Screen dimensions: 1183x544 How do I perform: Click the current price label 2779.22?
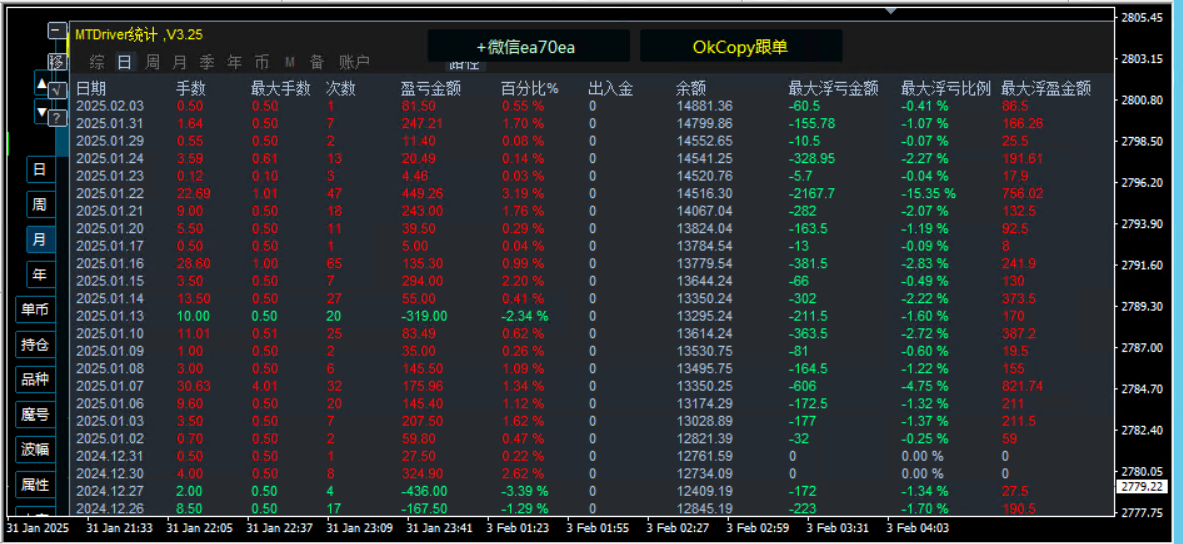[x=1142, y=487]
